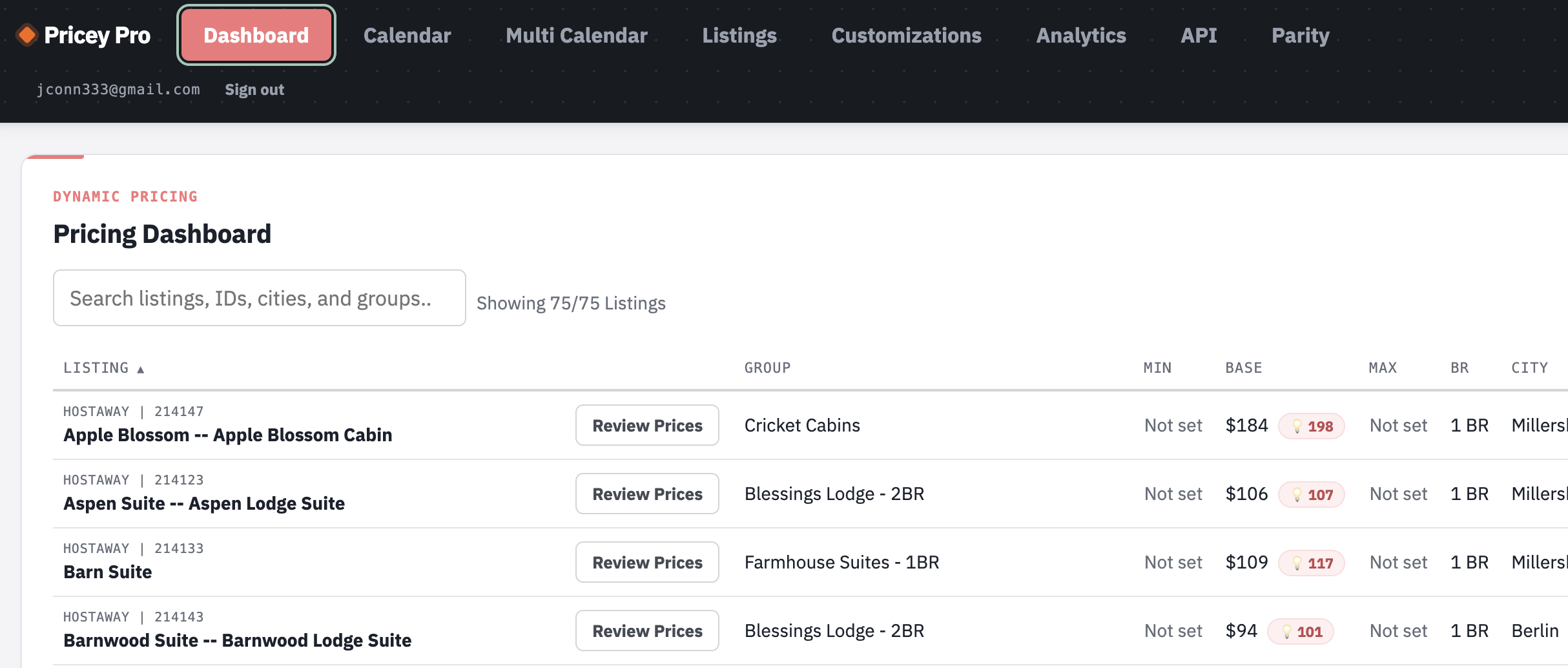Click the $184 base price value
Screen dimensions: 1568x668
(x=1247, y=425)
